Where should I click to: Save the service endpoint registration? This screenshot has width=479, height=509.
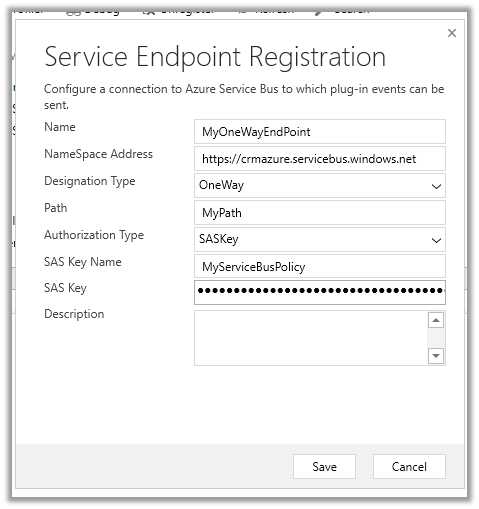pyautogui.click(x=324, y=467)
